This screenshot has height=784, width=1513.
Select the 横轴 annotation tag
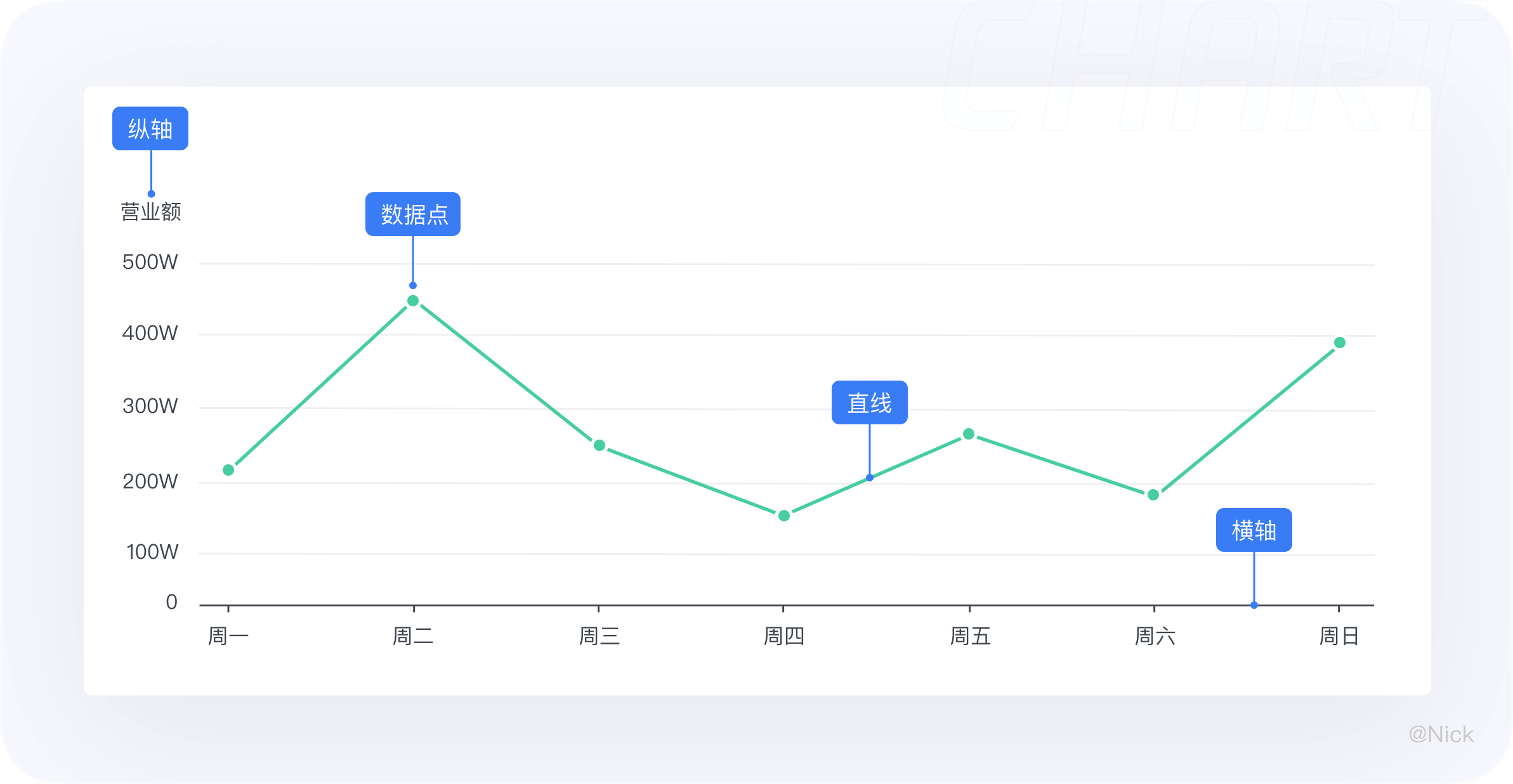point(1254,530)
